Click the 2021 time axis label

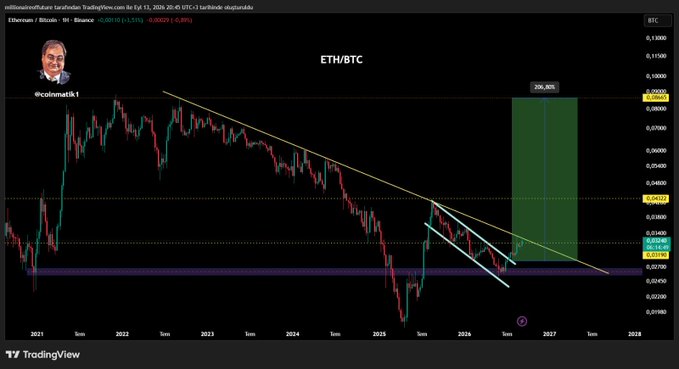pyautogui.click(x=37, y=334)
